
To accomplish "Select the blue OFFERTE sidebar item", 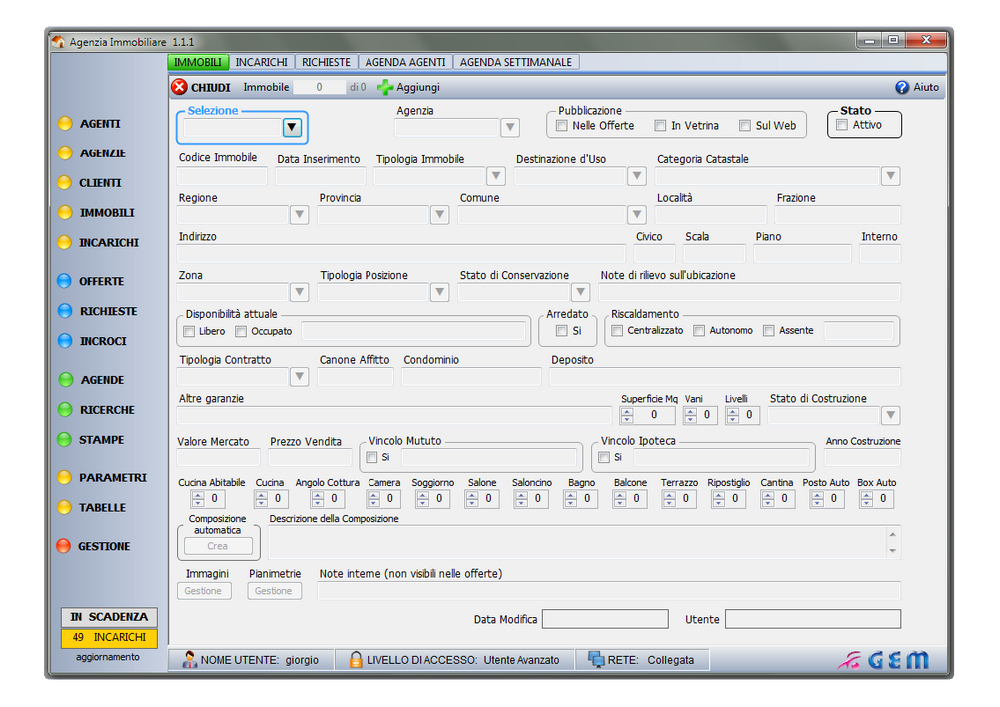I will (101, 282).
